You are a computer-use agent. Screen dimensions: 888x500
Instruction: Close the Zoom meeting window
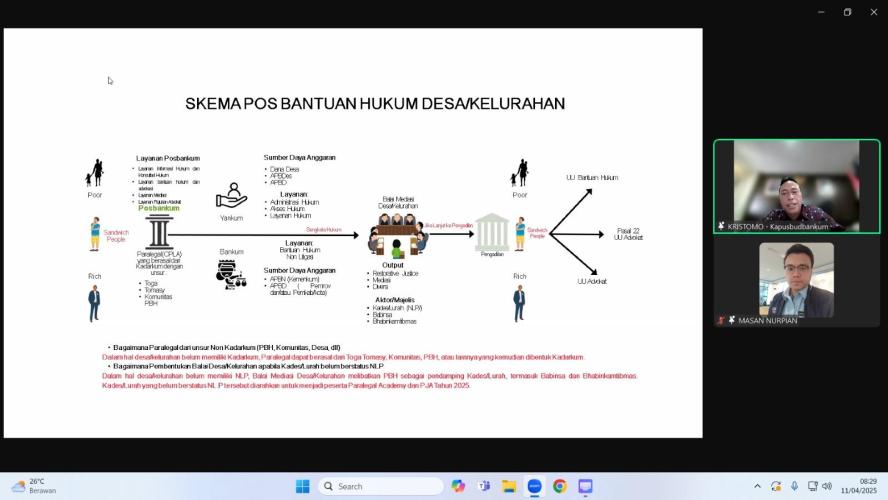pyautogui.click(x=874, y=12)
